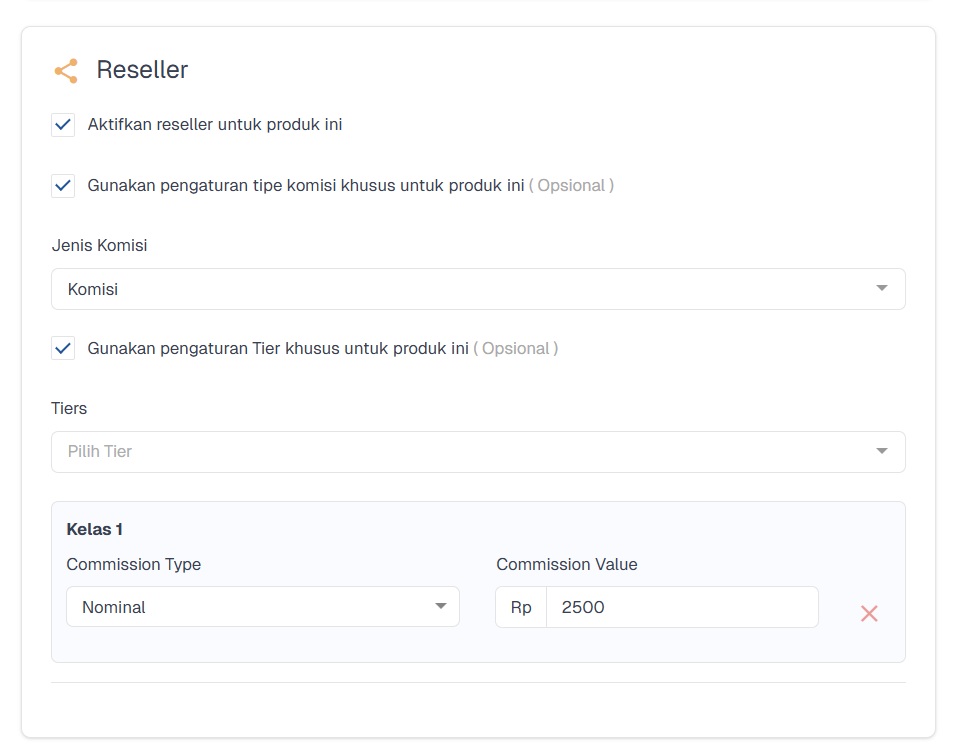Click the Commission Value input field
The width and height of the screenshot is (972, 751).
click(682, 607)
